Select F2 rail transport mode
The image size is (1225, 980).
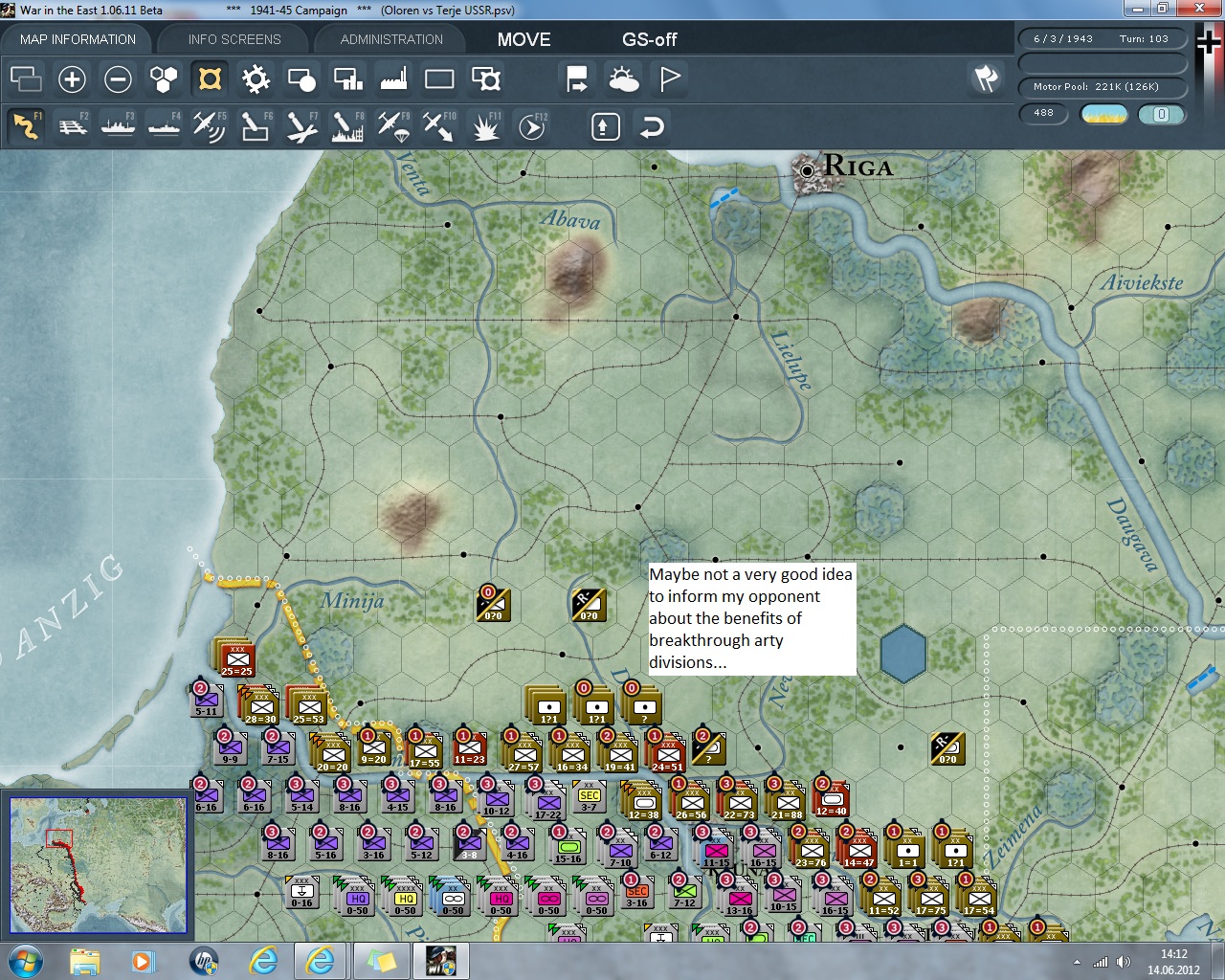coord(72,126)
